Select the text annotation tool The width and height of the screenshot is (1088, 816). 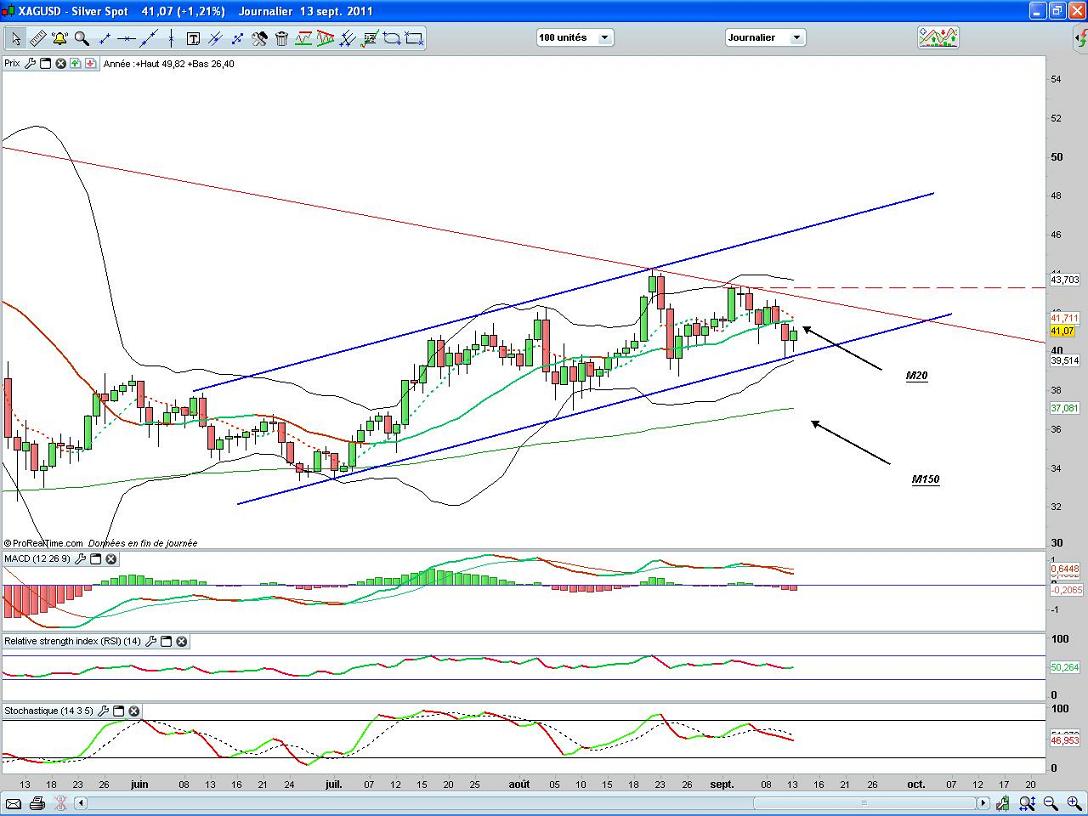pyautogui.click(x=193, y=39)
